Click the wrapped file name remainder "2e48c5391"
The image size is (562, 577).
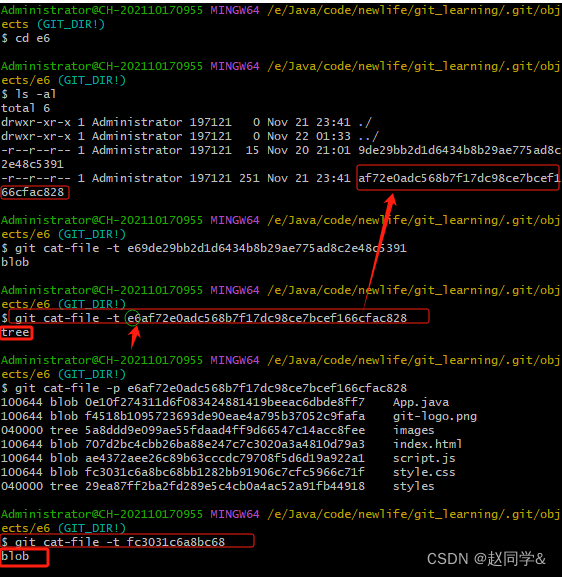pos(32,164)
